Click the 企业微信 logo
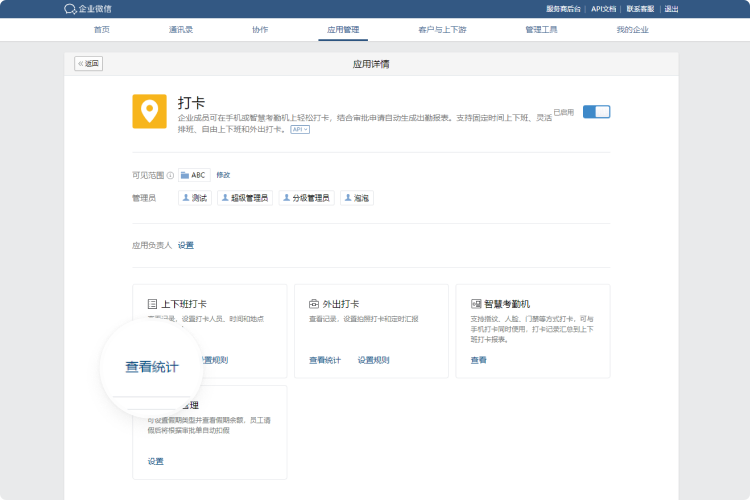Viewport: 750px width, 500px height. pos(88,9)
